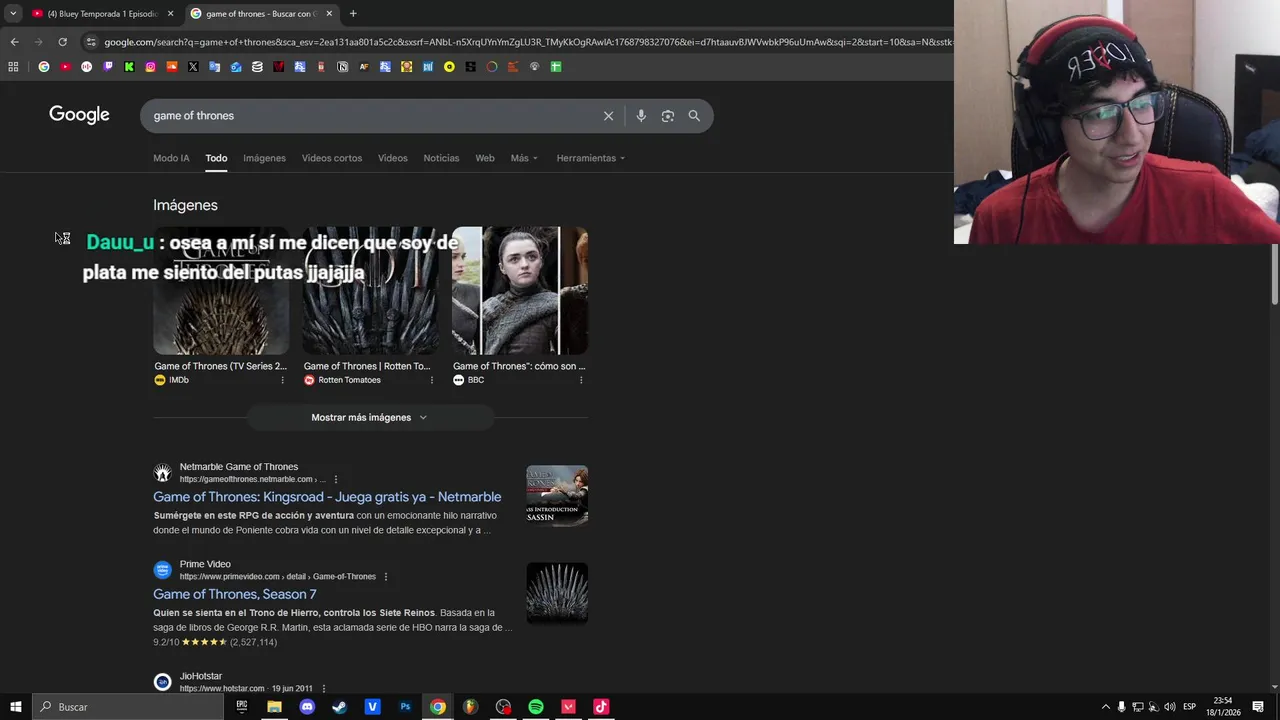Image resolution: width=1280 pixels, height=720 pixels.
Task: Open the notification center icon
Action: (1258, 707)
